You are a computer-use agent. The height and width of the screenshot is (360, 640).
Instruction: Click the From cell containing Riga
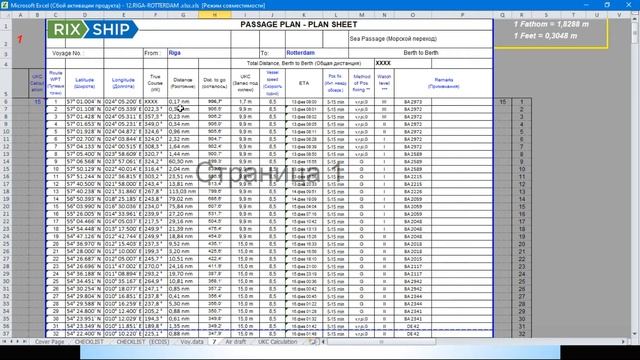199,53
